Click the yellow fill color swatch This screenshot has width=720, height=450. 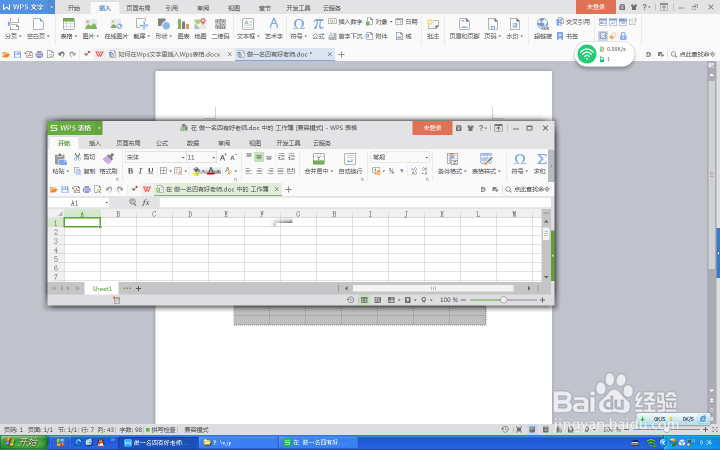click(197, 171)
